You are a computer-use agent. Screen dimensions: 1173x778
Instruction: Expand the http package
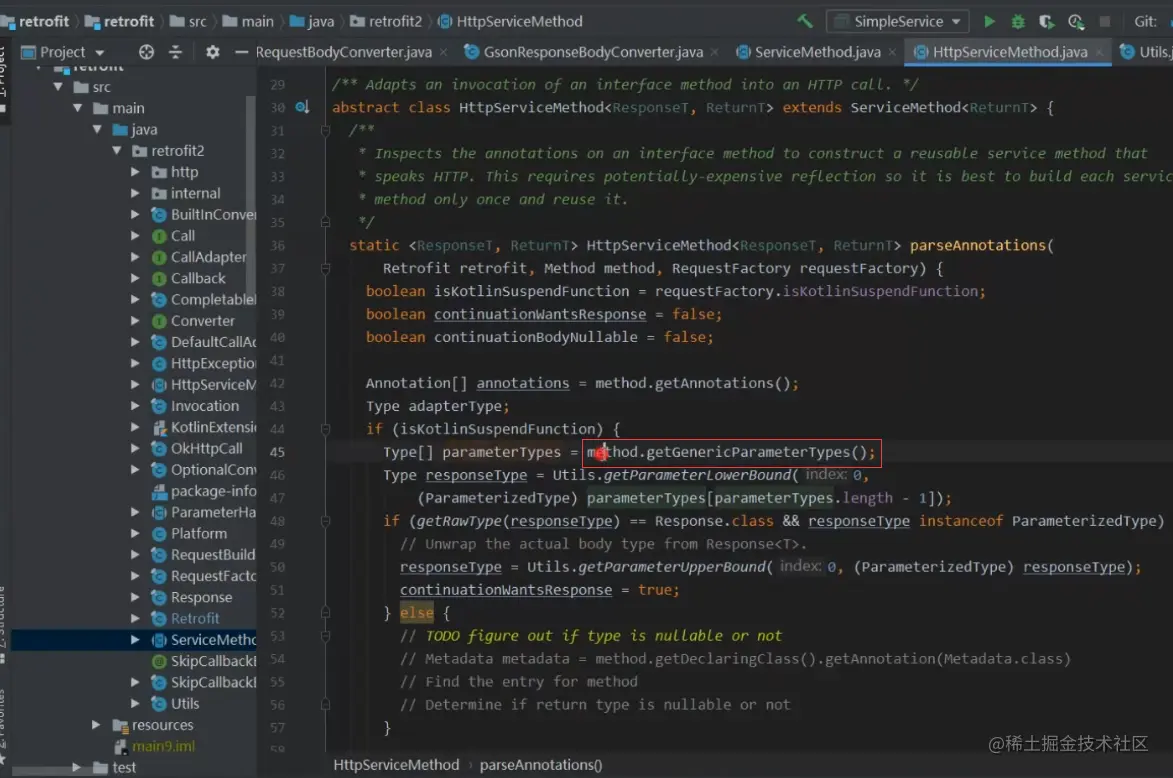135,171
